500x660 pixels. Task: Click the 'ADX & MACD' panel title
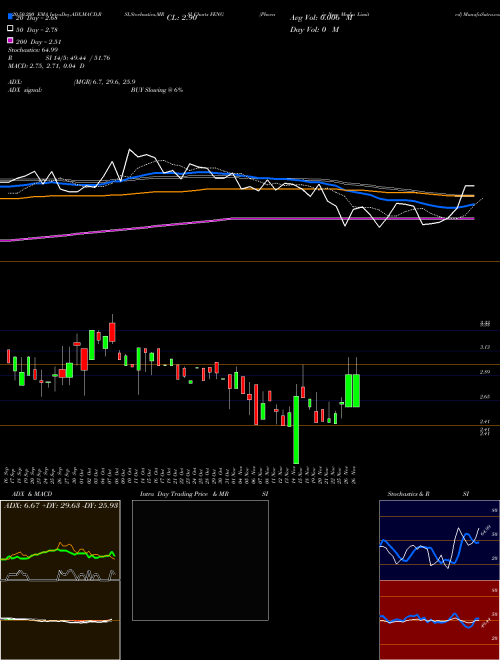pos(32,494)
